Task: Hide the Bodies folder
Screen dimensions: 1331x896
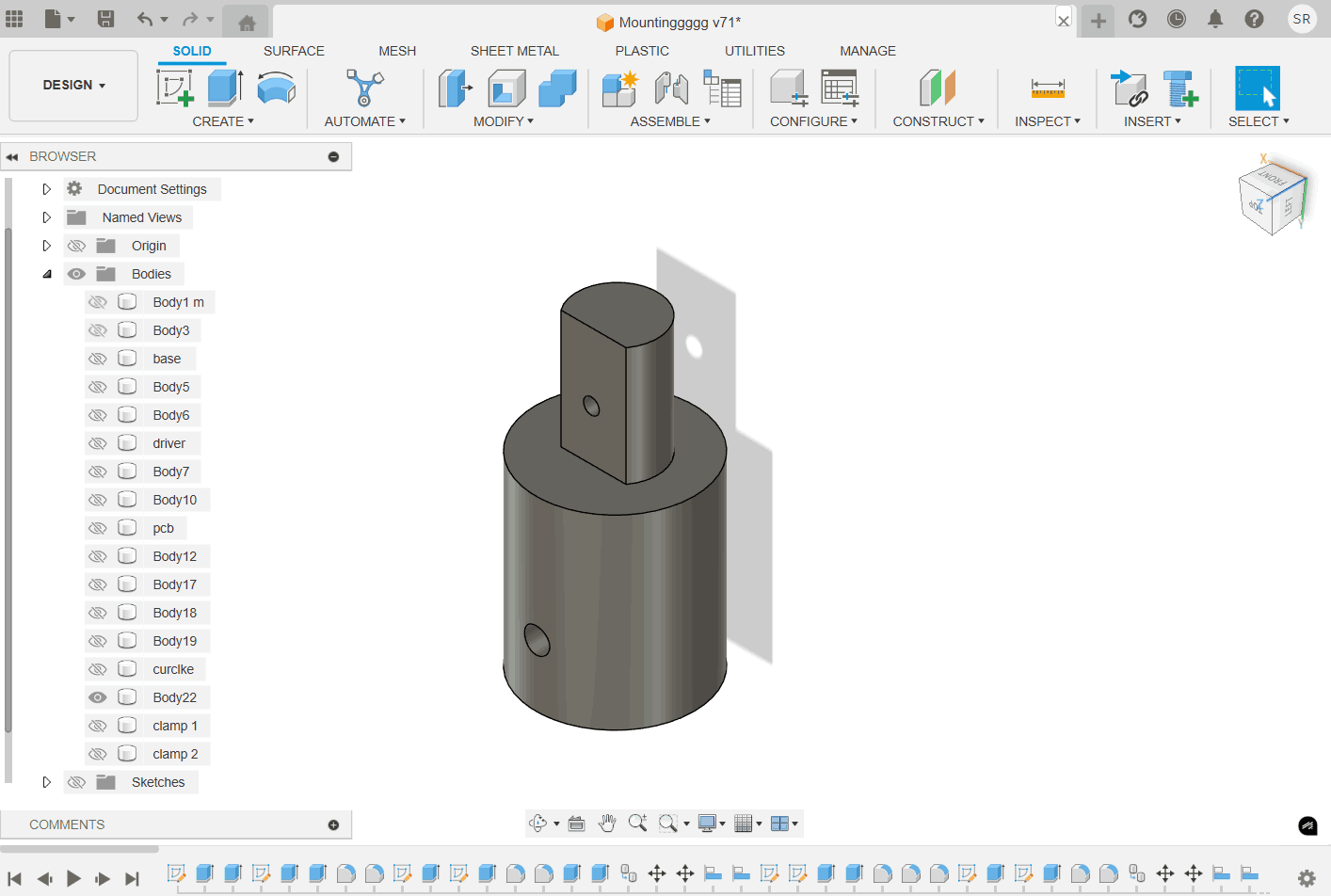Action: (76, 274)
